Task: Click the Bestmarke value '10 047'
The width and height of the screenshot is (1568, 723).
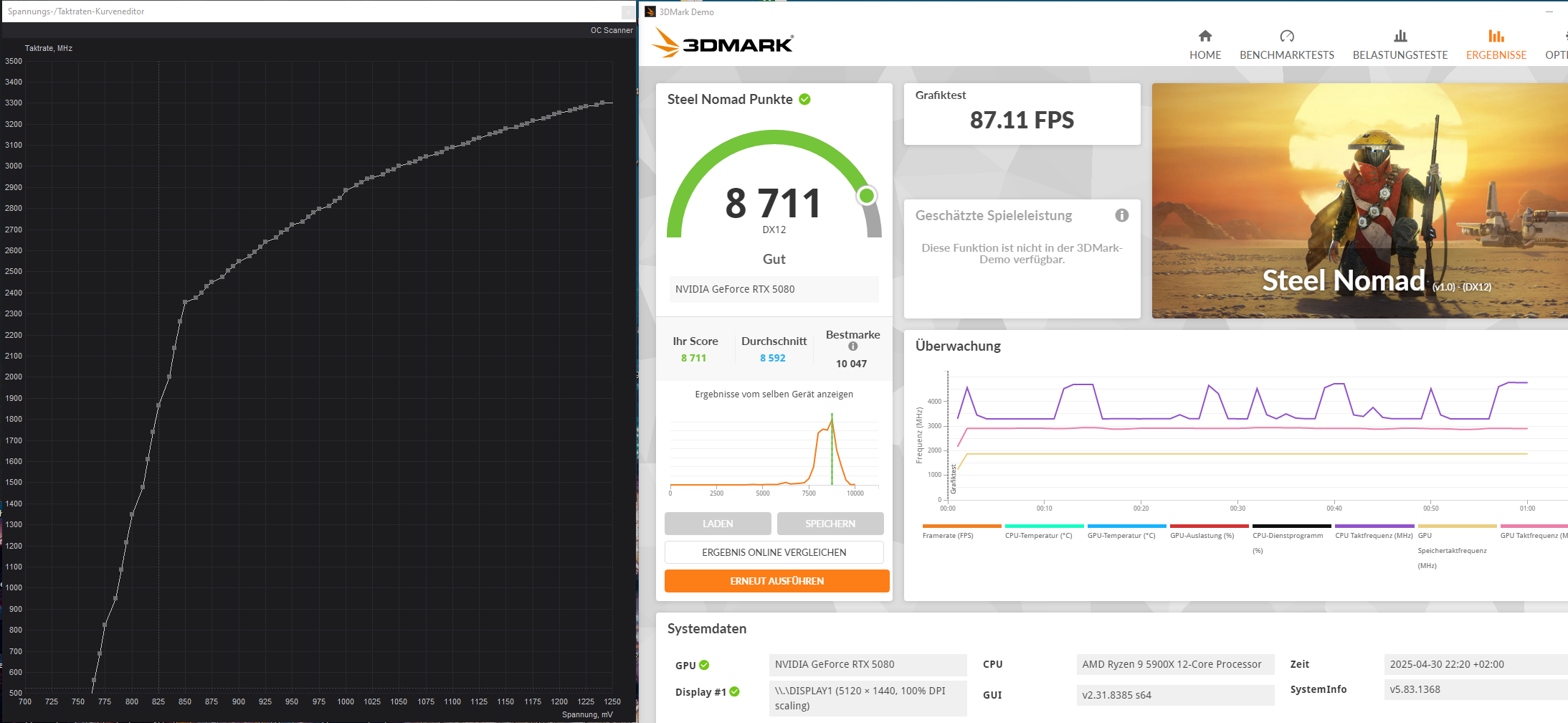Action: pos(851,364)
